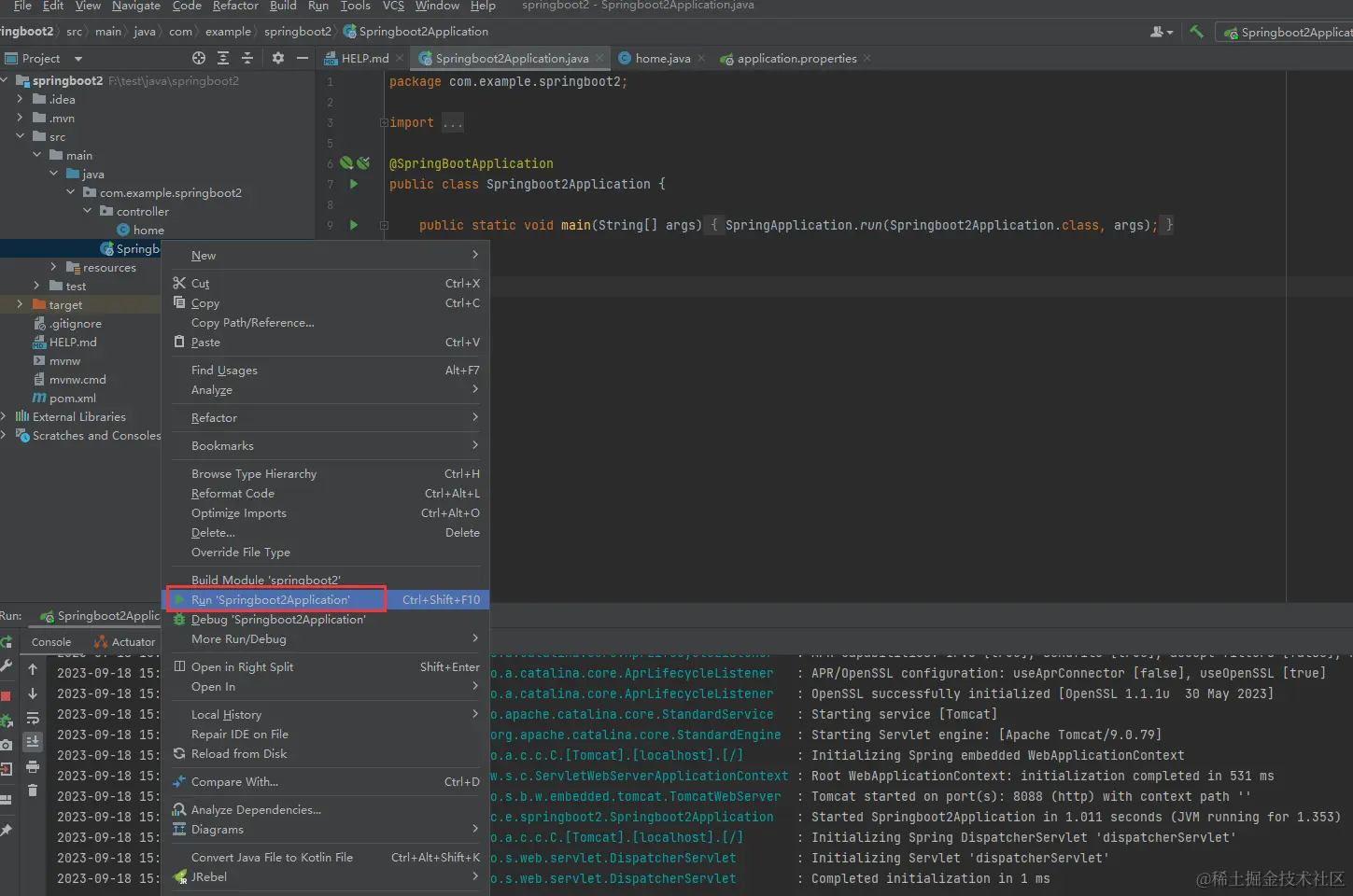Unfold the collapsed import block
The width and height of the screenshot is (1353, 896).
(x=384, y=122)
